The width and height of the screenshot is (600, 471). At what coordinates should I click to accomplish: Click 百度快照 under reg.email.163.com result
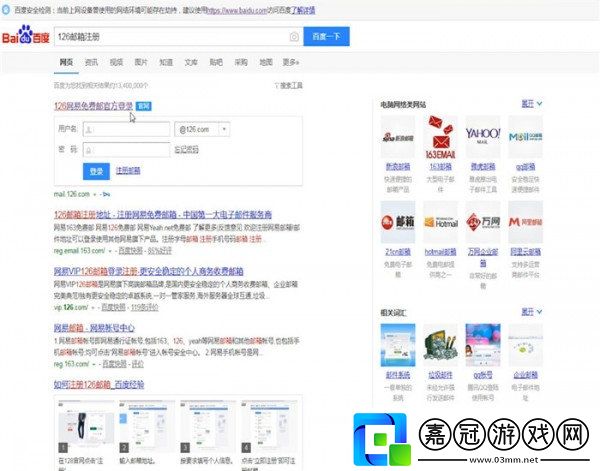coord(130,251)
